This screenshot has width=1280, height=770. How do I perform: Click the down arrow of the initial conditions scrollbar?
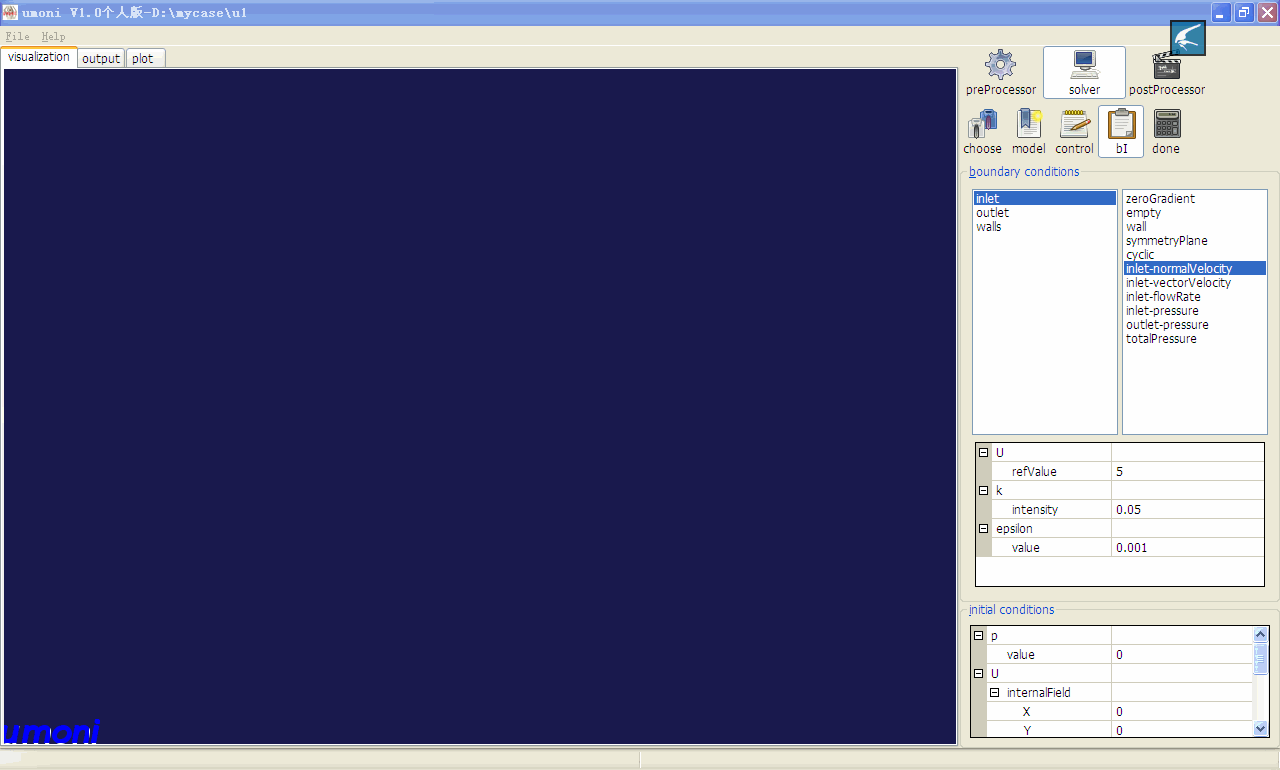click(1260, 729)
